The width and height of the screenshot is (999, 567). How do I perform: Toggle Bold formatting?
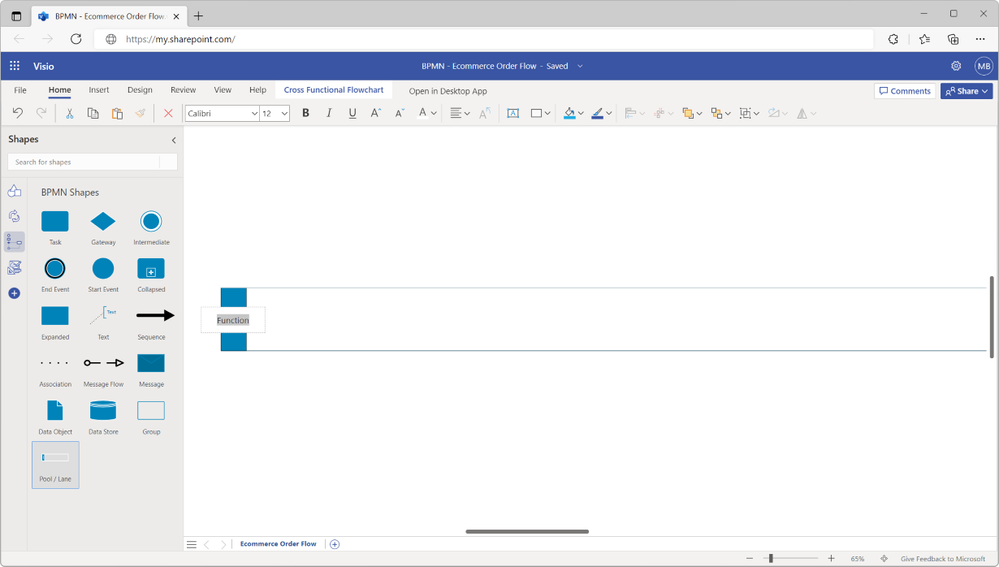pos(306,113)
